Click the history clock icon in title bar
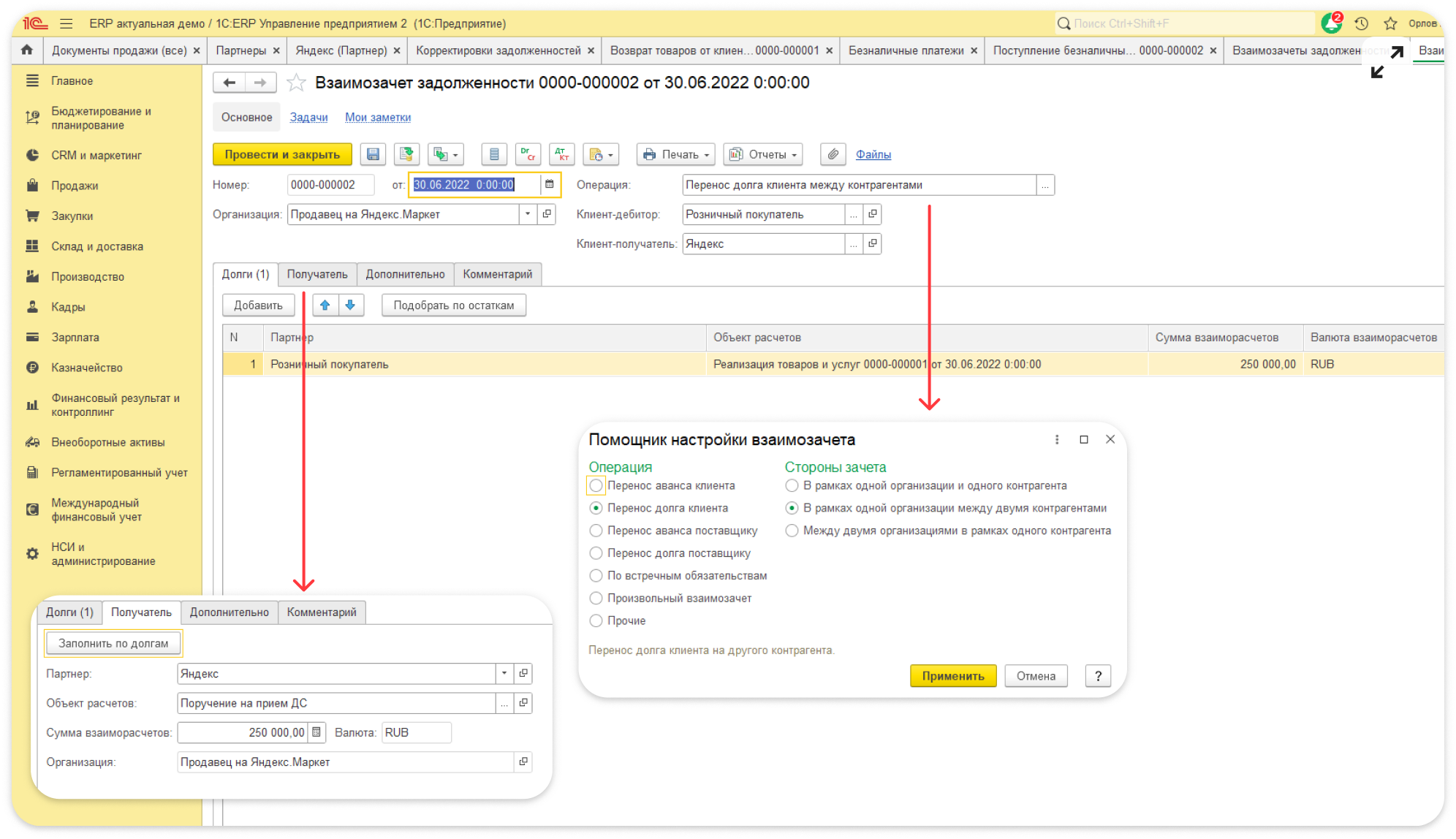The image size is (1456, 839). pos(1361,23)
